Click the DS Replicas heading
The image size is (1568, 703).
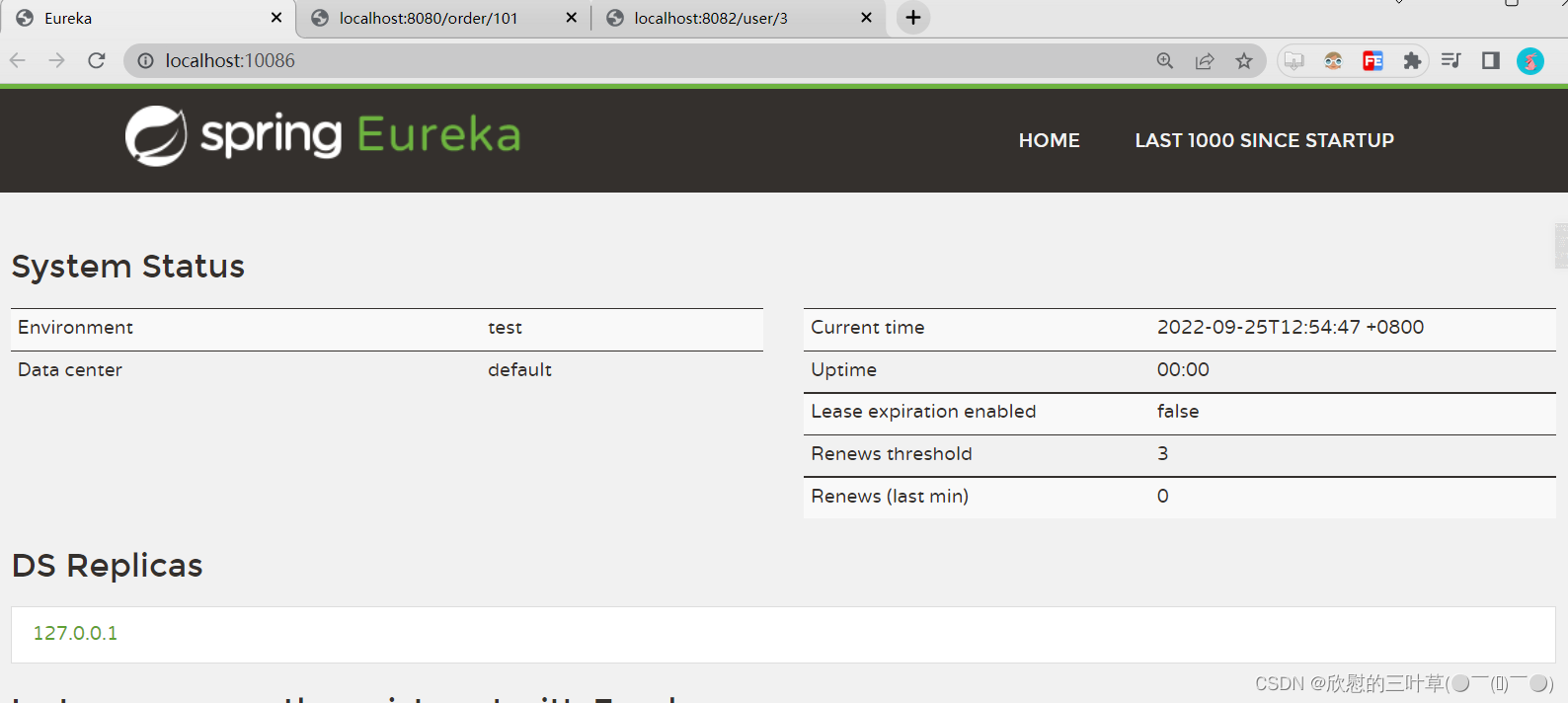coord(108,566)
